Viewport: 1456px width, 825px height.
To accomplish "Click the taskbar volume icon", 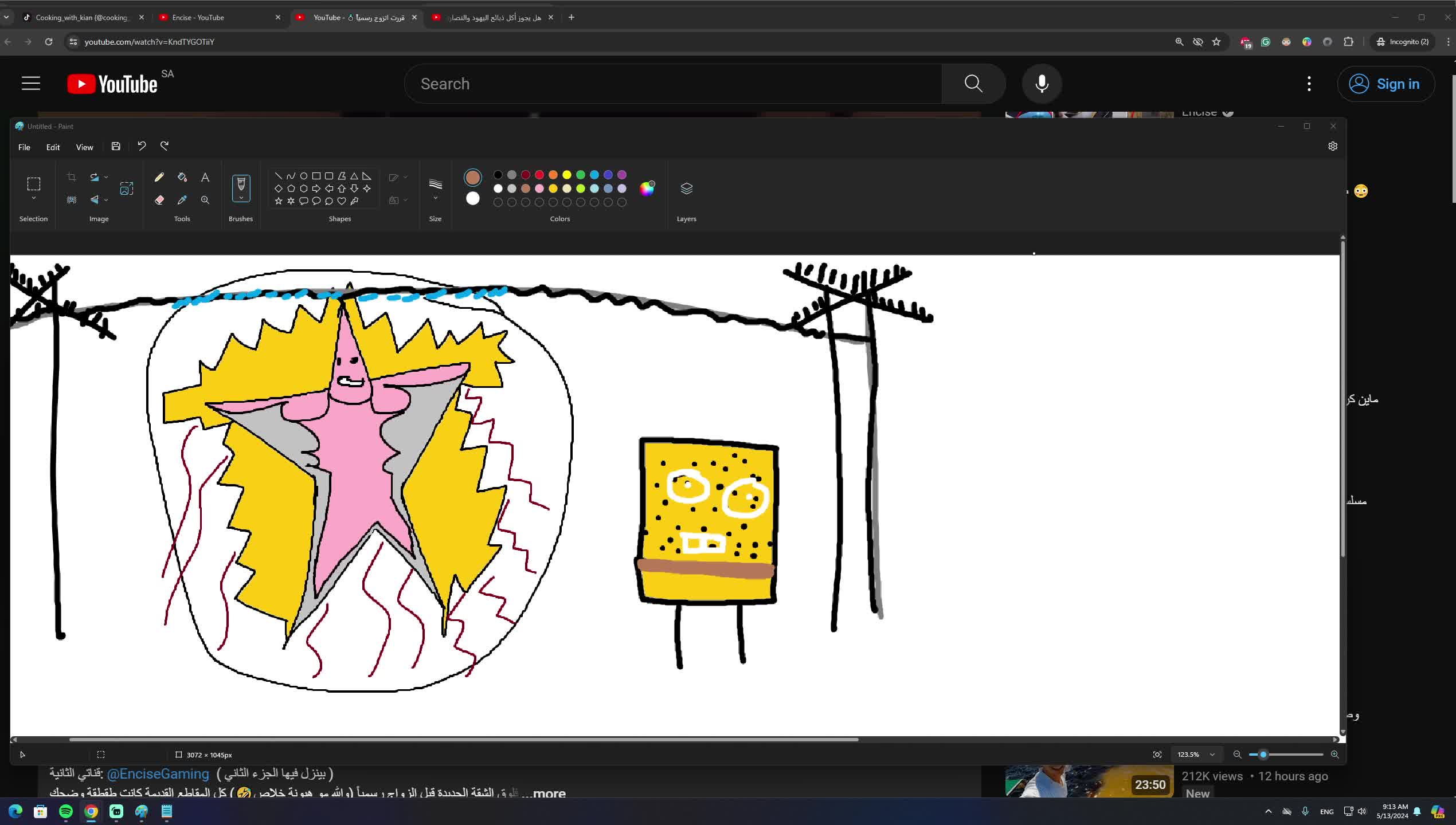I will point(1362,811).
